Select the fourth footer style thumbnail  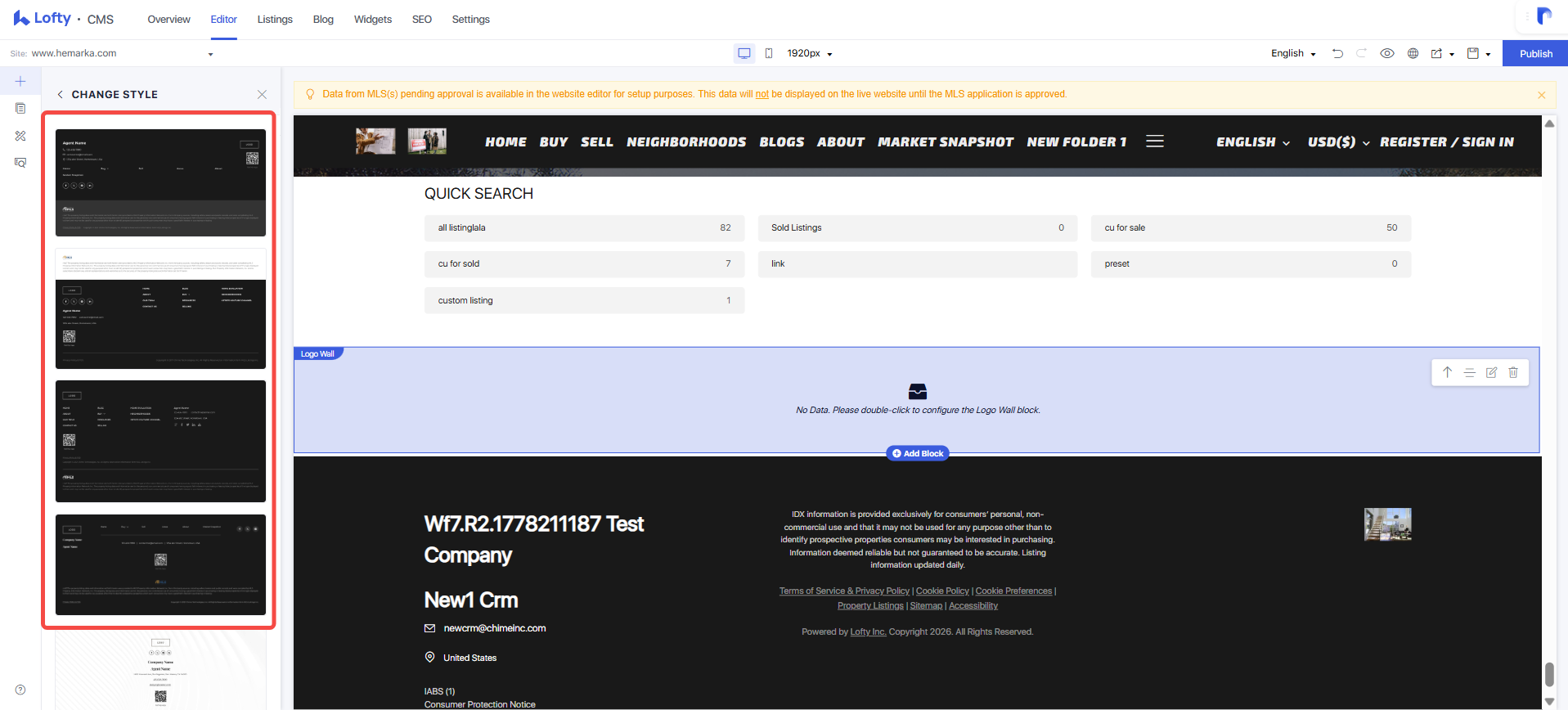coord(160,564)
